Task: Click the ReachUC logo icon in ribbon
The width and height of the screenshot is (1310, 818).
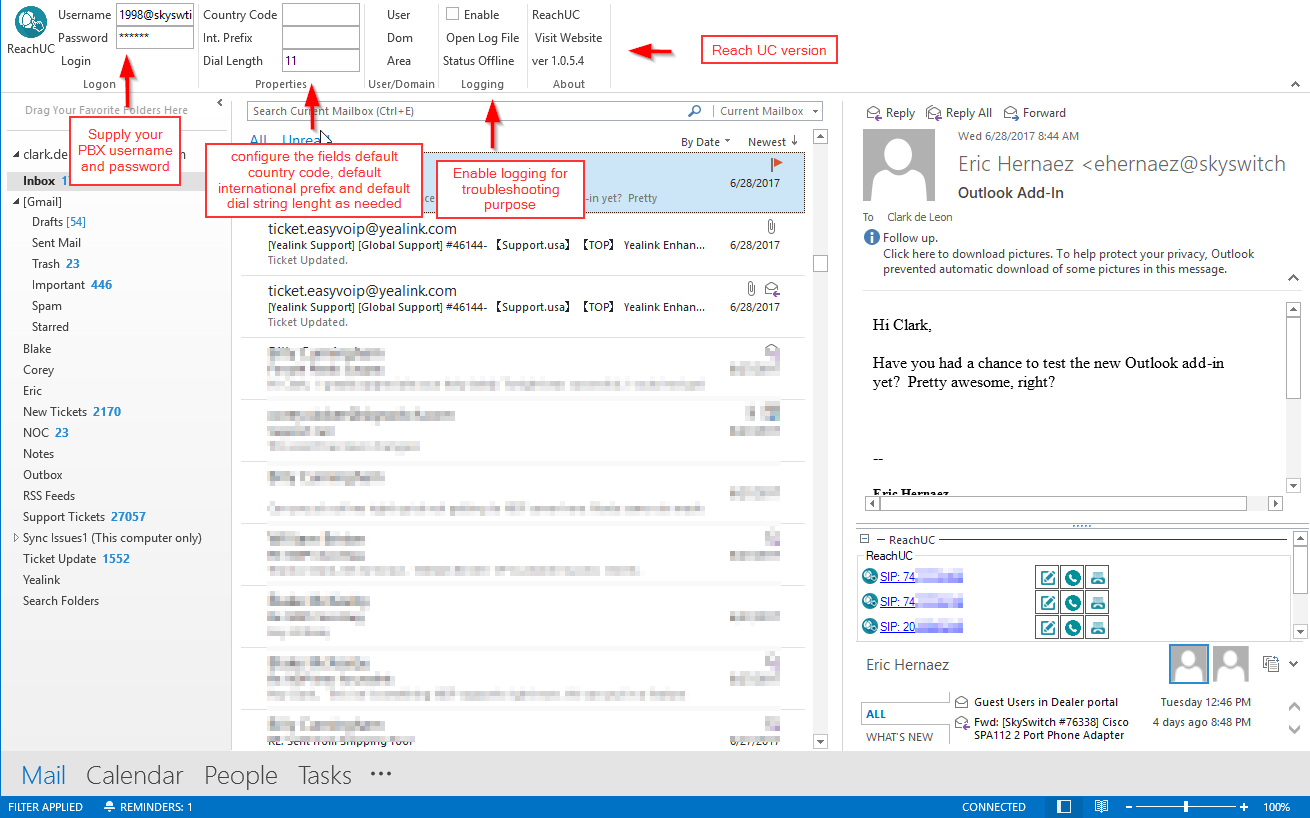Action: [31, 21]
